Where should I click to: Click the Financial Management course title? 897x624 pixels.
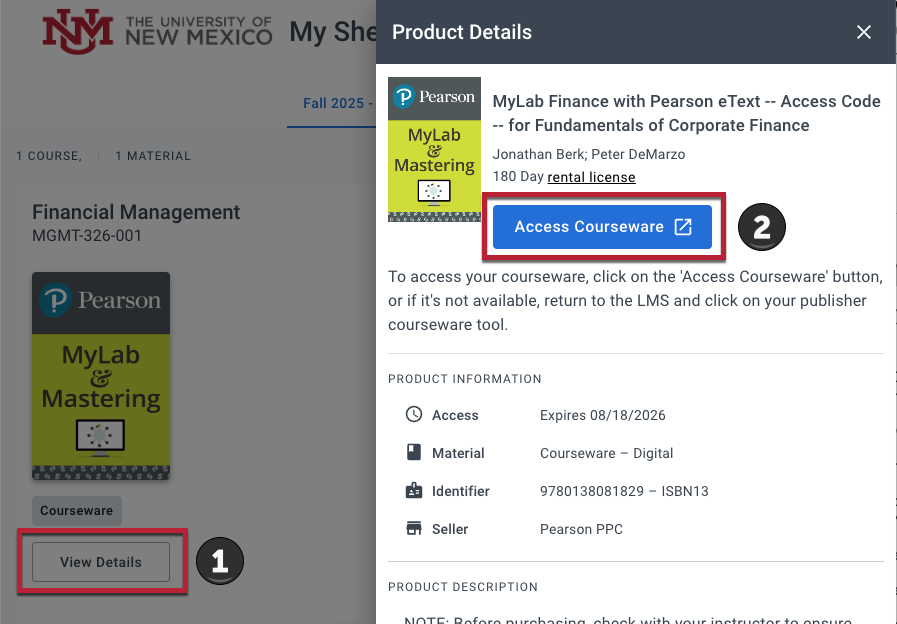136,212
